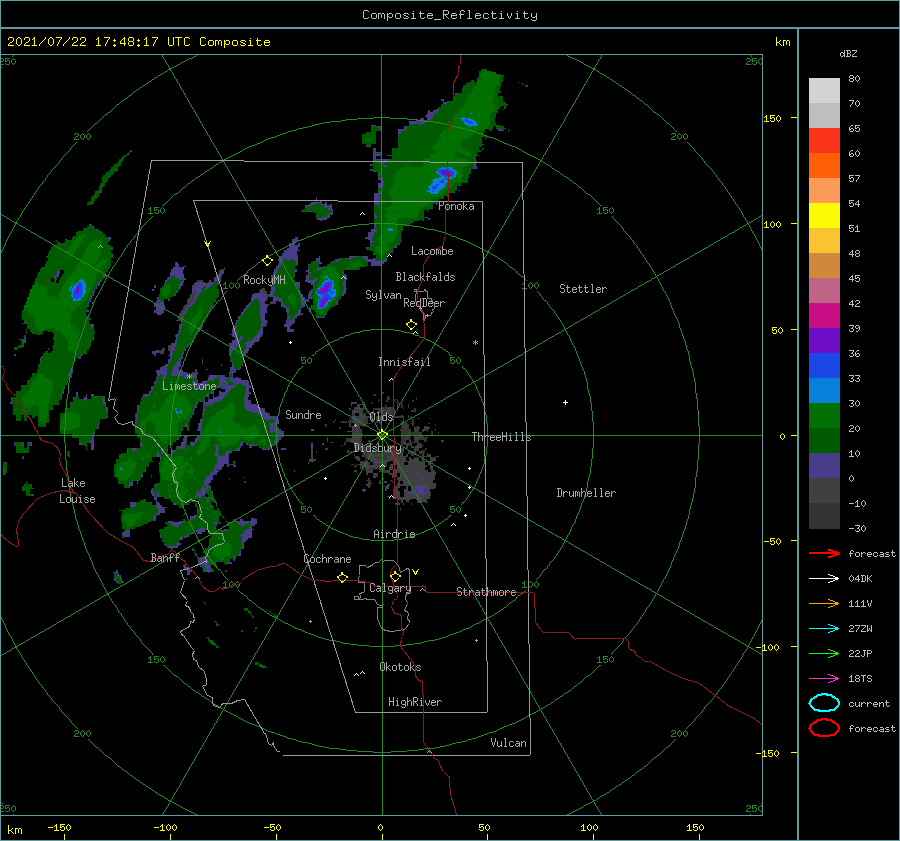Select the magenta 39-42 dBZ color swatch
The width and height of the screenshot is (900, 841).
coord(824,316)
